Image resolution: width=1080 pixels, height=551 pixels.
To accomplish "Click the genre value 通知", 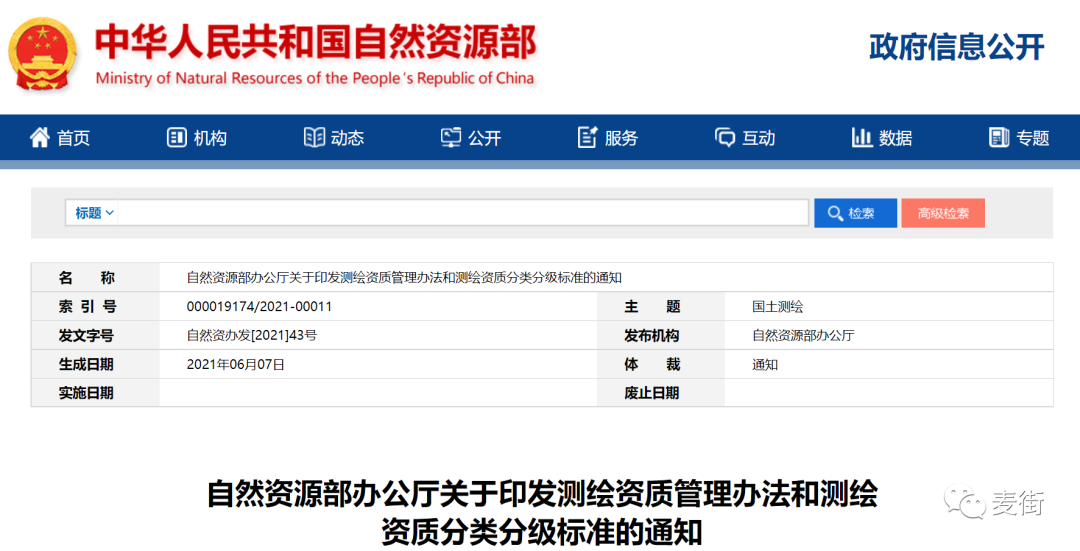I will (765, 364).
